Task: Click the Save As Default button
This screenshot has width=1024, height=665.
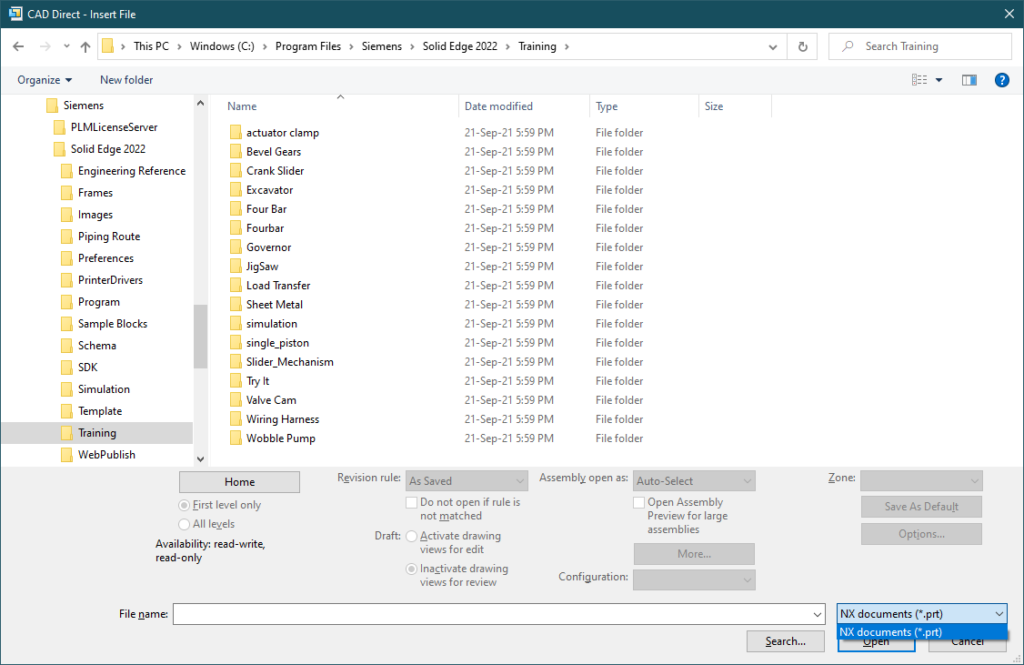Action: pyautogui.click(x=921, y=506)
